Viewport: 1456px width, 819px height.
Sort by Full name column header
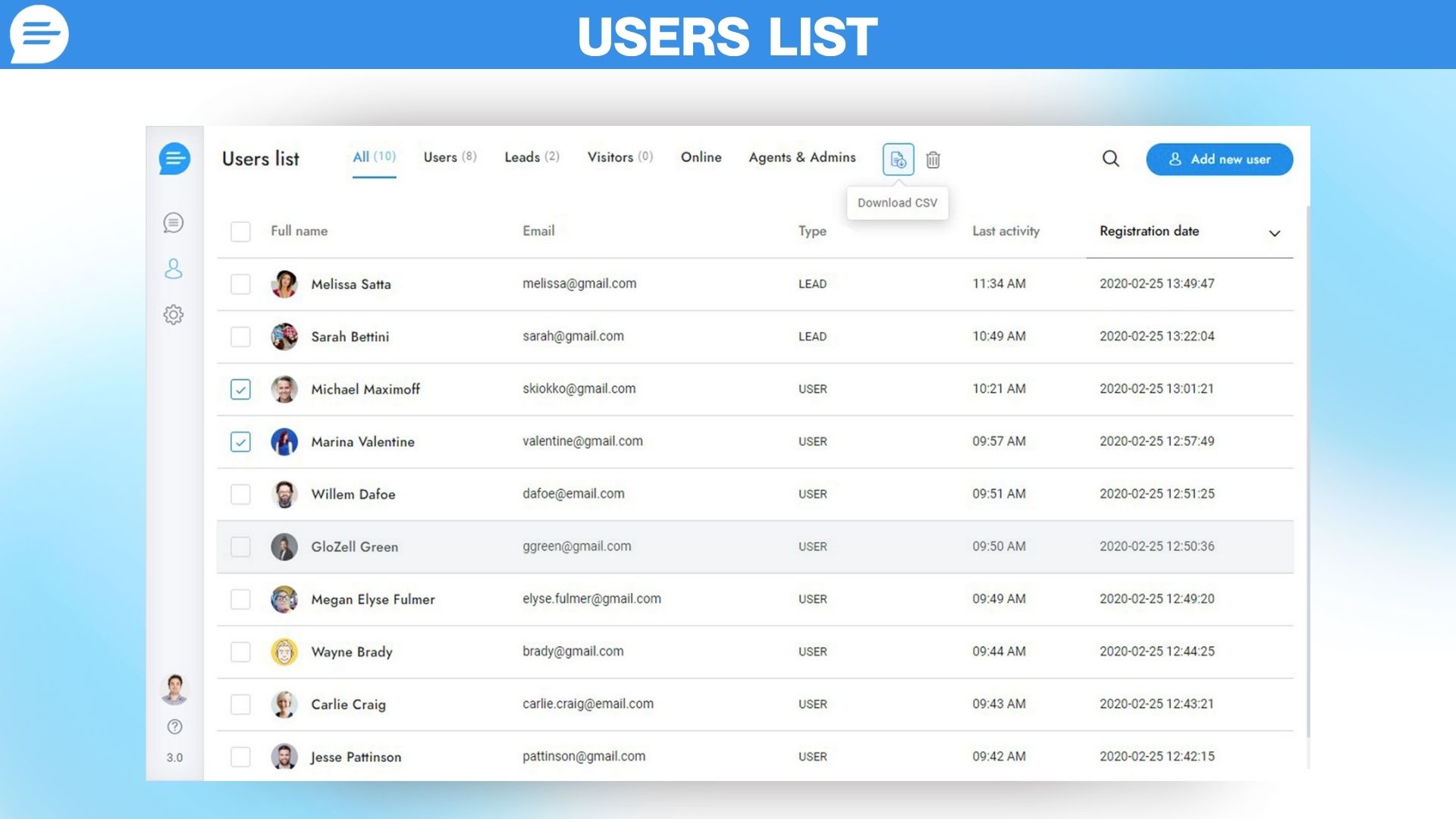click(x=299, y=231)
